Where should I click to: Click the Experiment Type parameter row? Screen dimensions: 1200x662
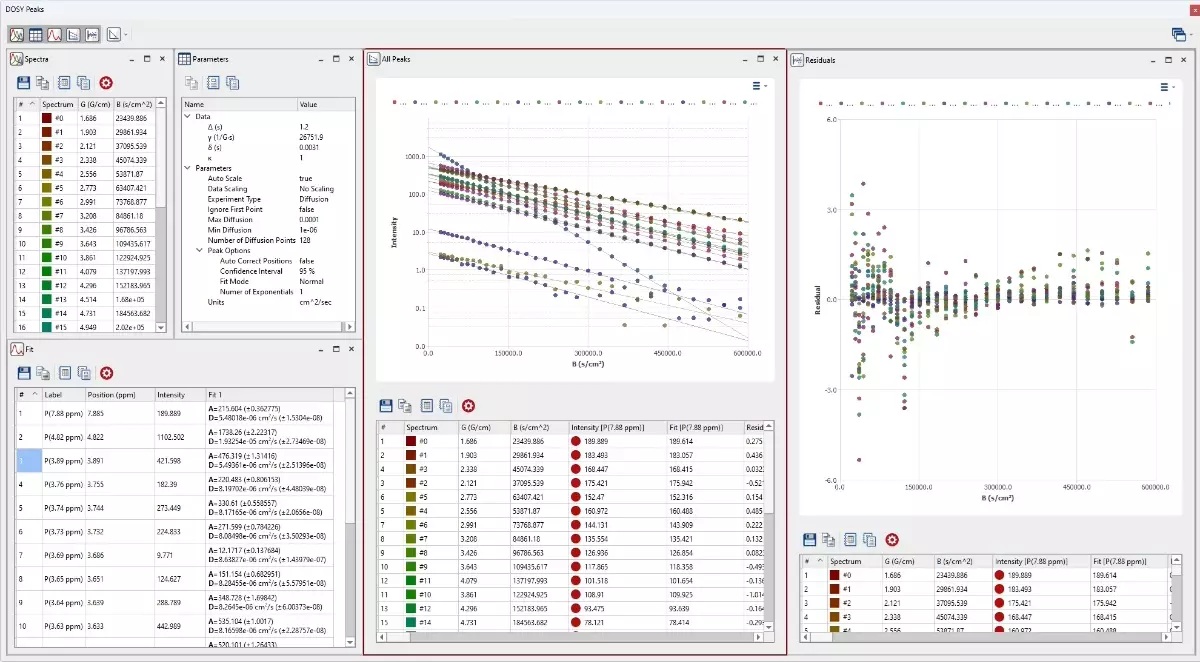tap(234, 199)
